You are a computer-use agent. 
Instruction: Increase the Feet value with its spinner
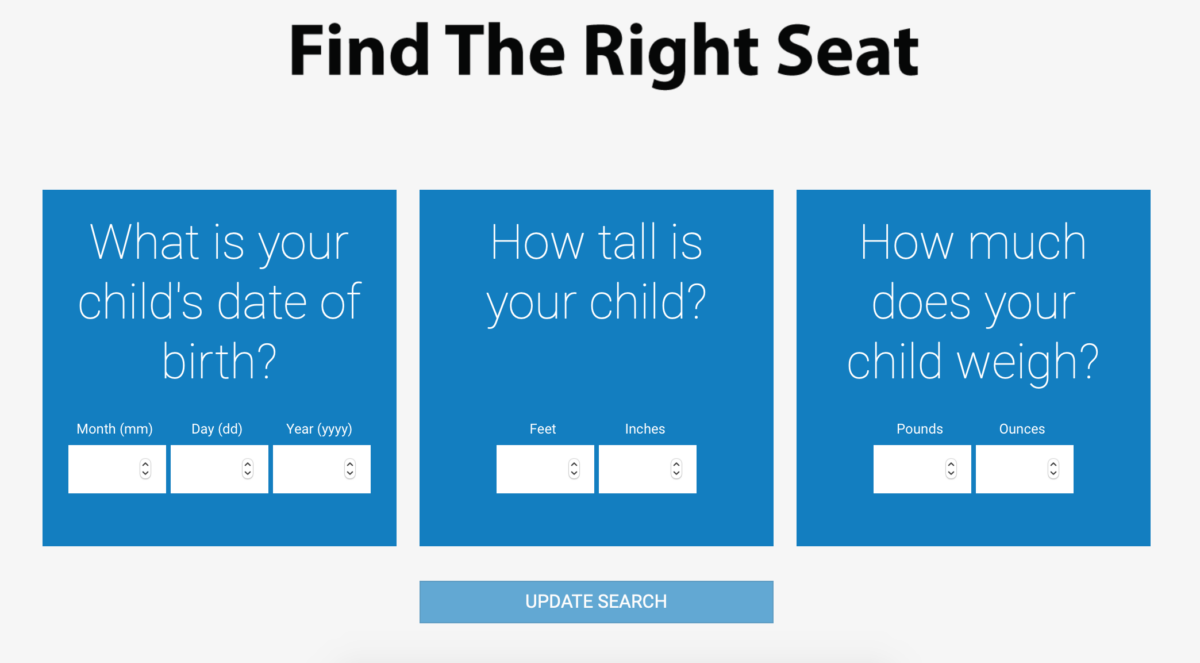click(x=576, y=463)
